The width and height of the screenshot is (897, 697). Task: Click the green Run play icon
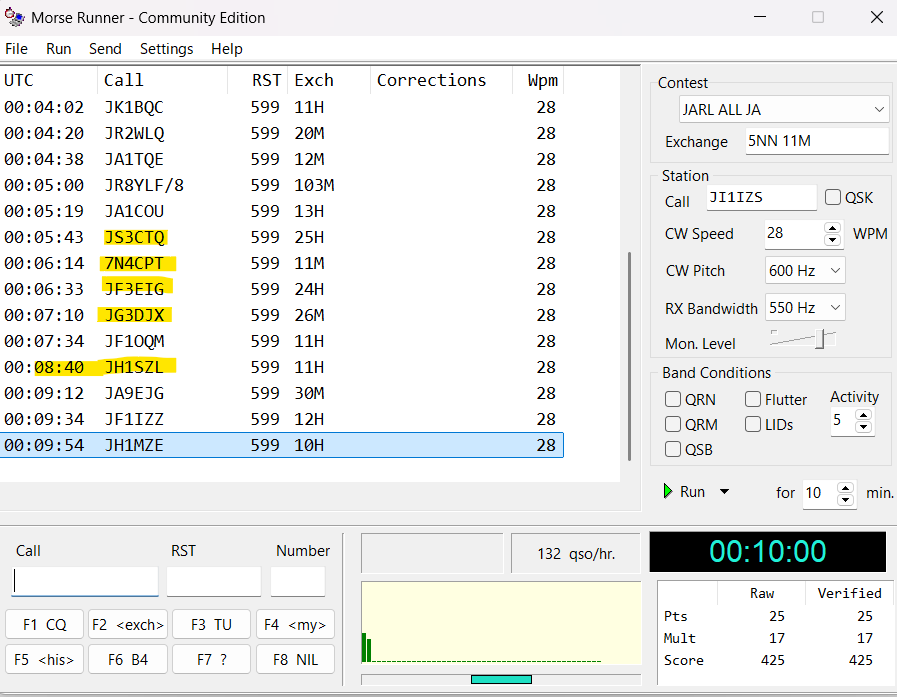[x=667, y=491]
